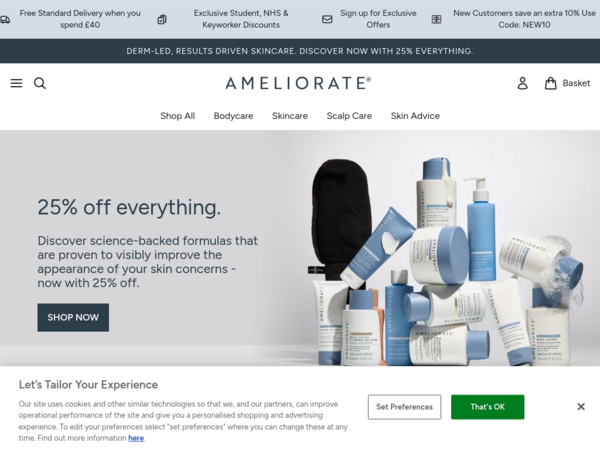Click the delivery truck icon
The width and height of the screenshot is (600, 450).
5,19
